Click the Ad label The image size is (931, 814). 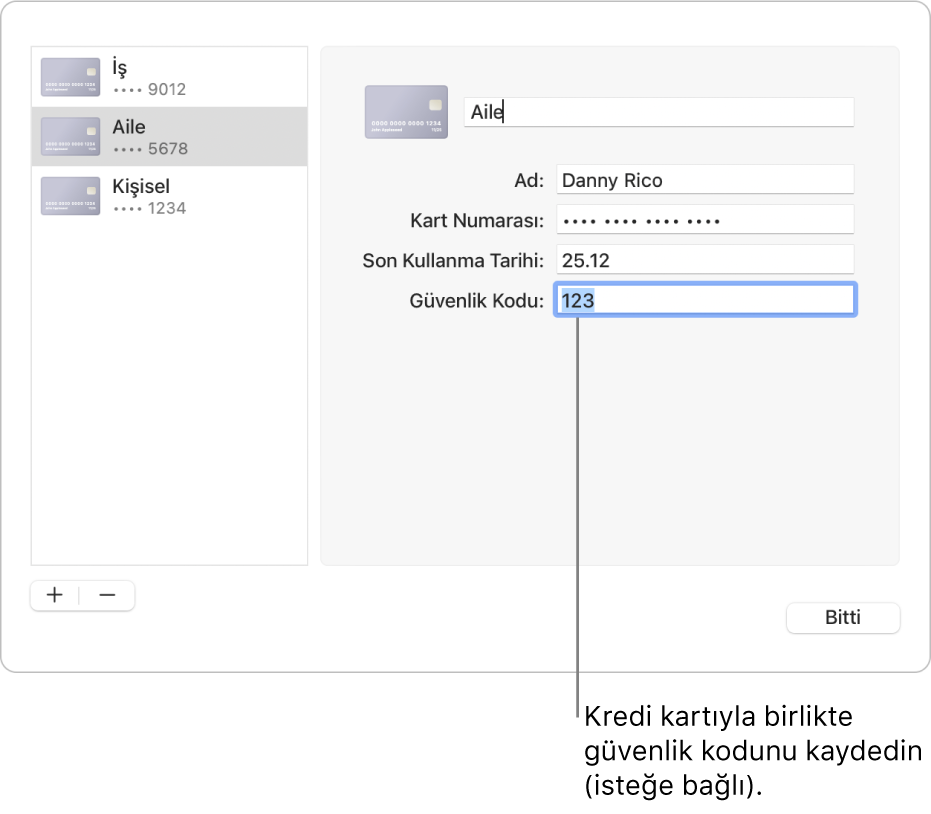click(528, 181)
